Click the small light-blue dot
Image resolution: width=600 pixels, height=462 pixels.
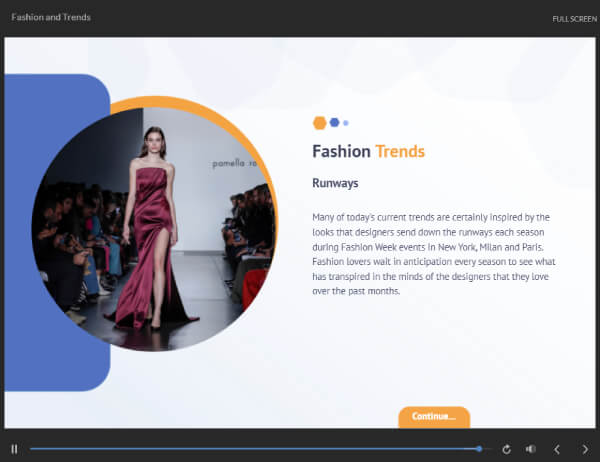tap(346, 123)
